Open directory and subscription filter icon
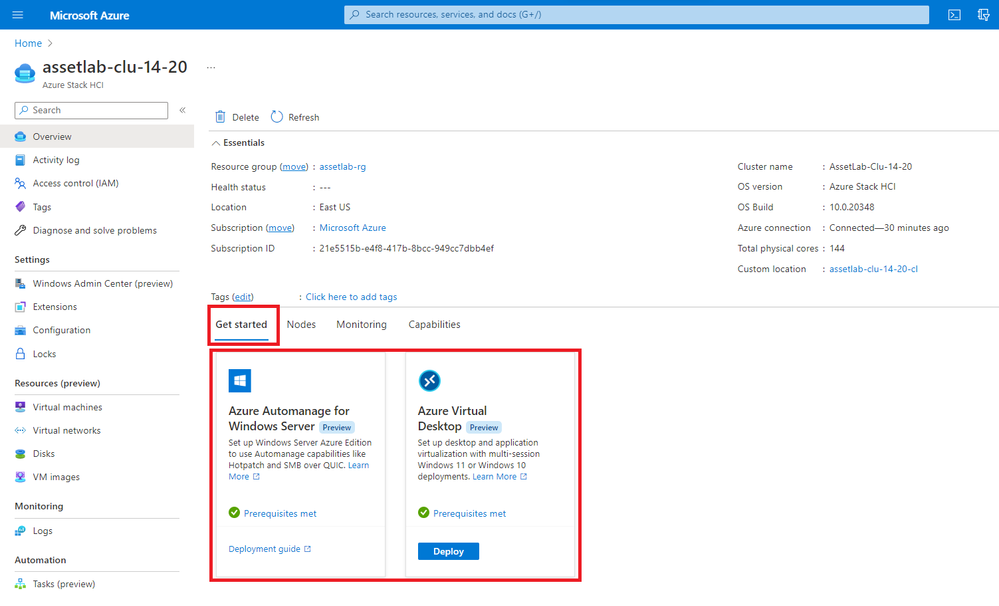This screenshot has width=999, height=606. 984,15
